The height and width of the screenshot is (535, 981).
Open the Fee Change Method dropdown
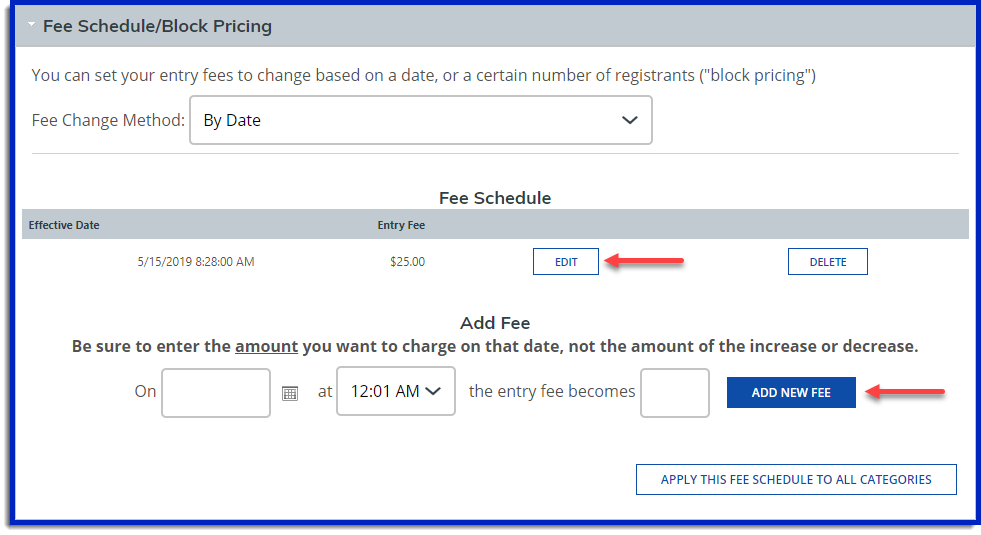click(420, 120)
